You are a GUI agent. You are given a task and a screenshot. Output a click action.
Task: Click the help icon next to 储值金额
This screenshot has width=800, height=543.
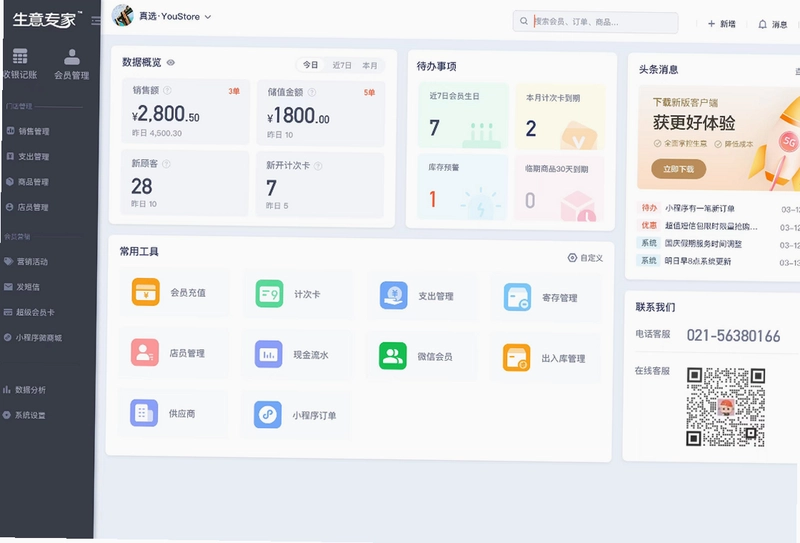click(x=312, y=92)
